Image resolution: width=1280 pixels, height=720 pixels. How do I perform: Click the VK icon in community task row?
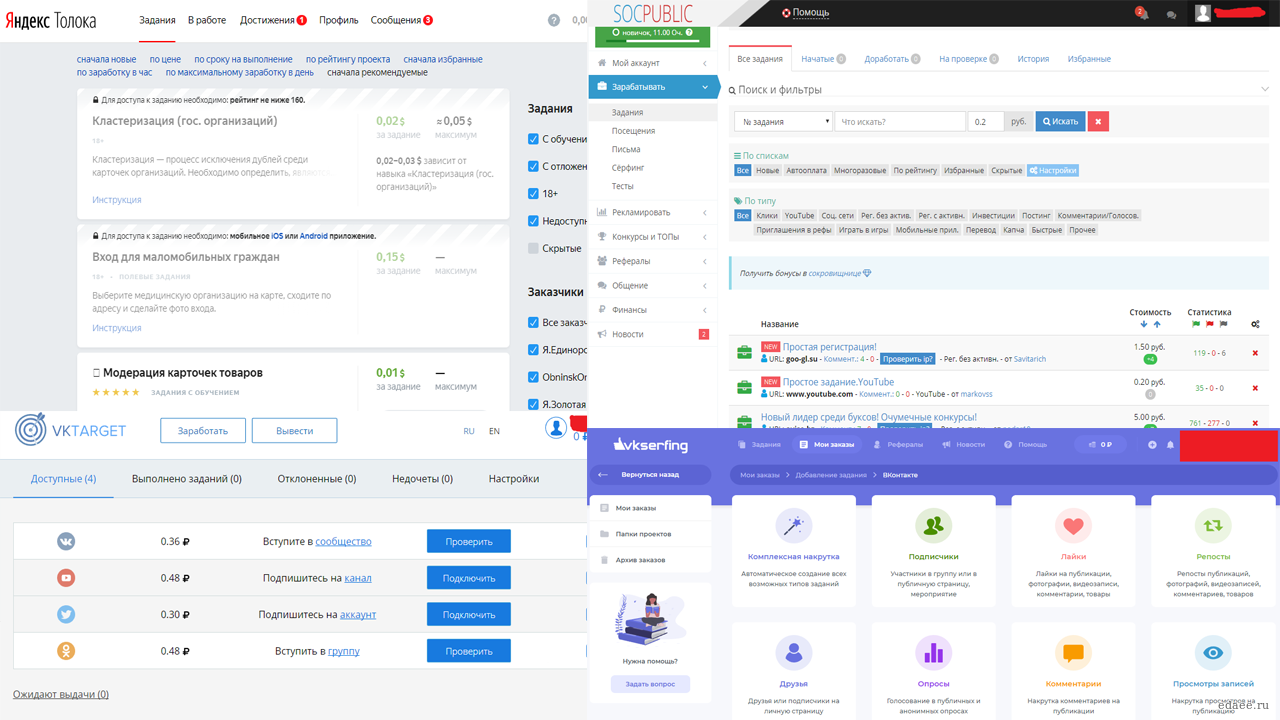(x=66, y=541)
